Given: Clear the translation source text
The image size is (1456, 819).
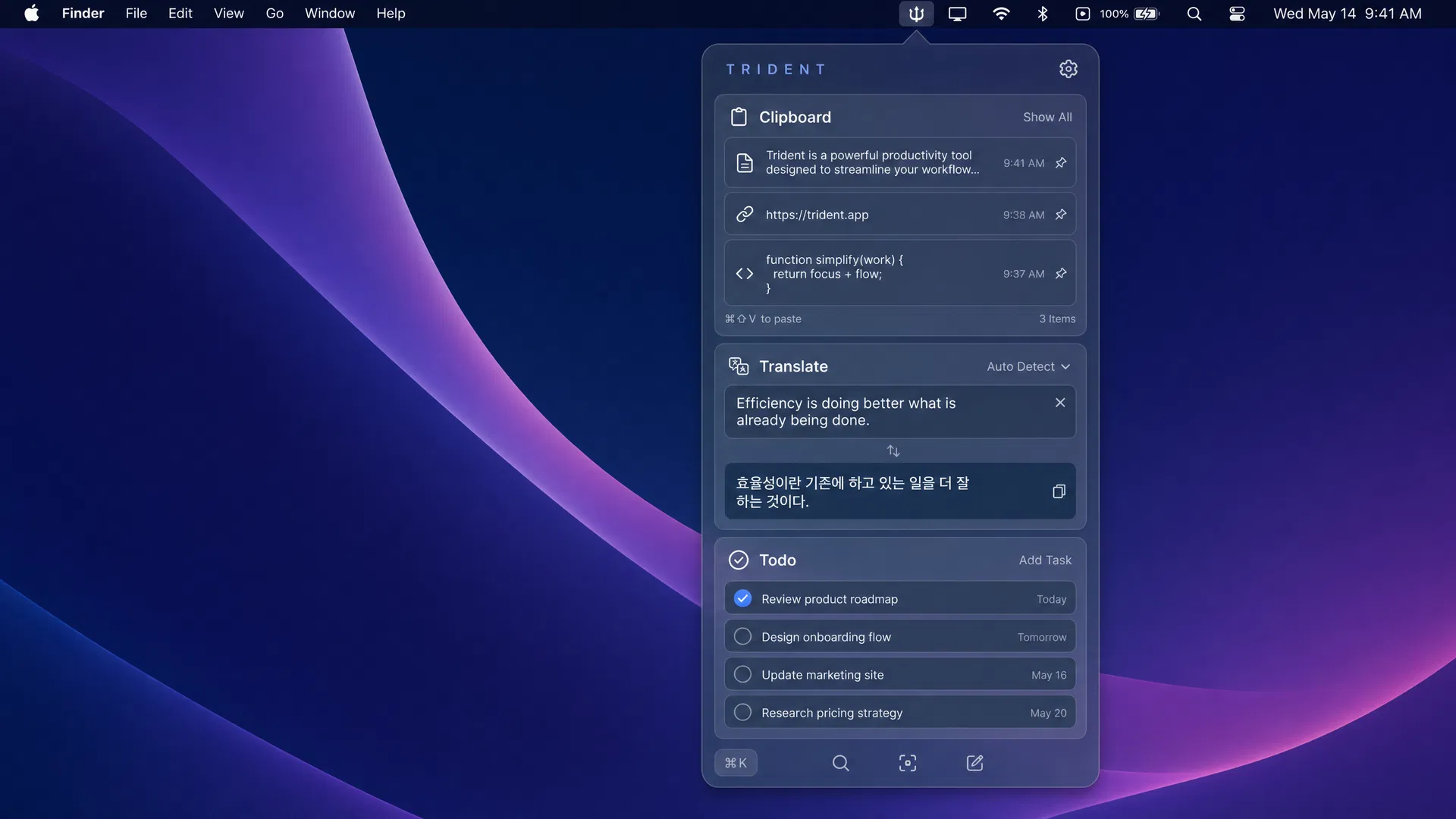Looking at the screenshot, I should [1060, 403].
